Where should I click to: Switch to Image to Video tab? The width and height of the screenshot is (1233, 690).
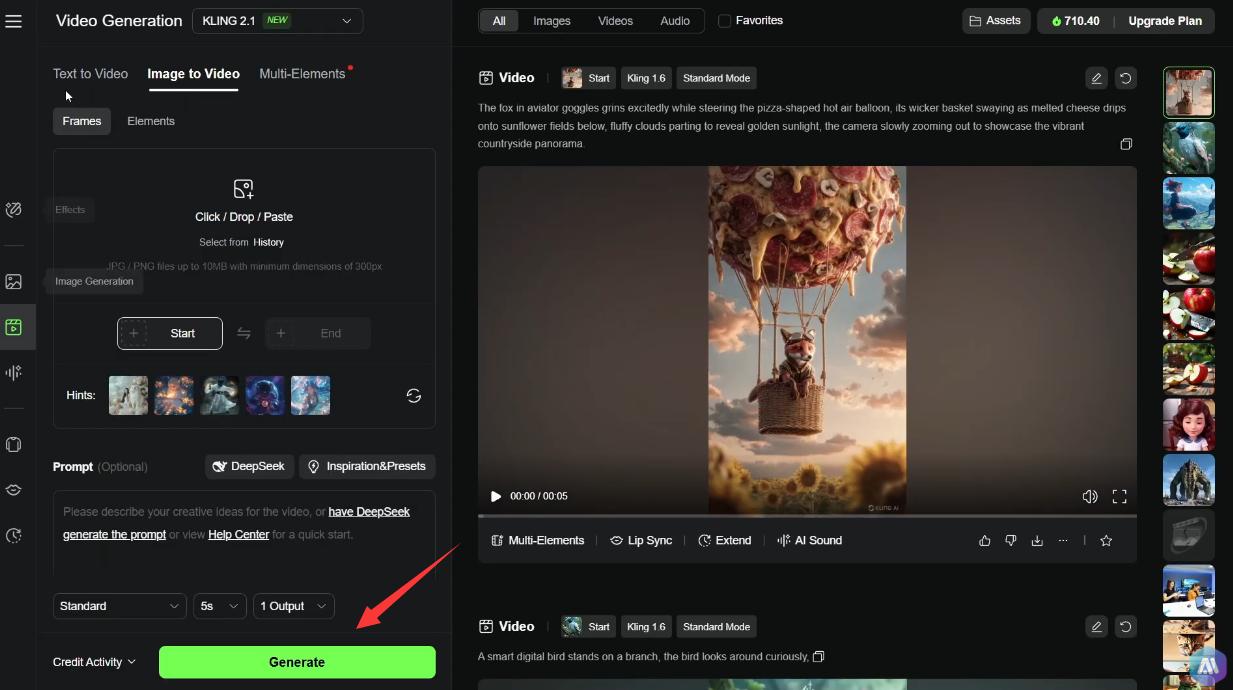[x=193, y=74]
